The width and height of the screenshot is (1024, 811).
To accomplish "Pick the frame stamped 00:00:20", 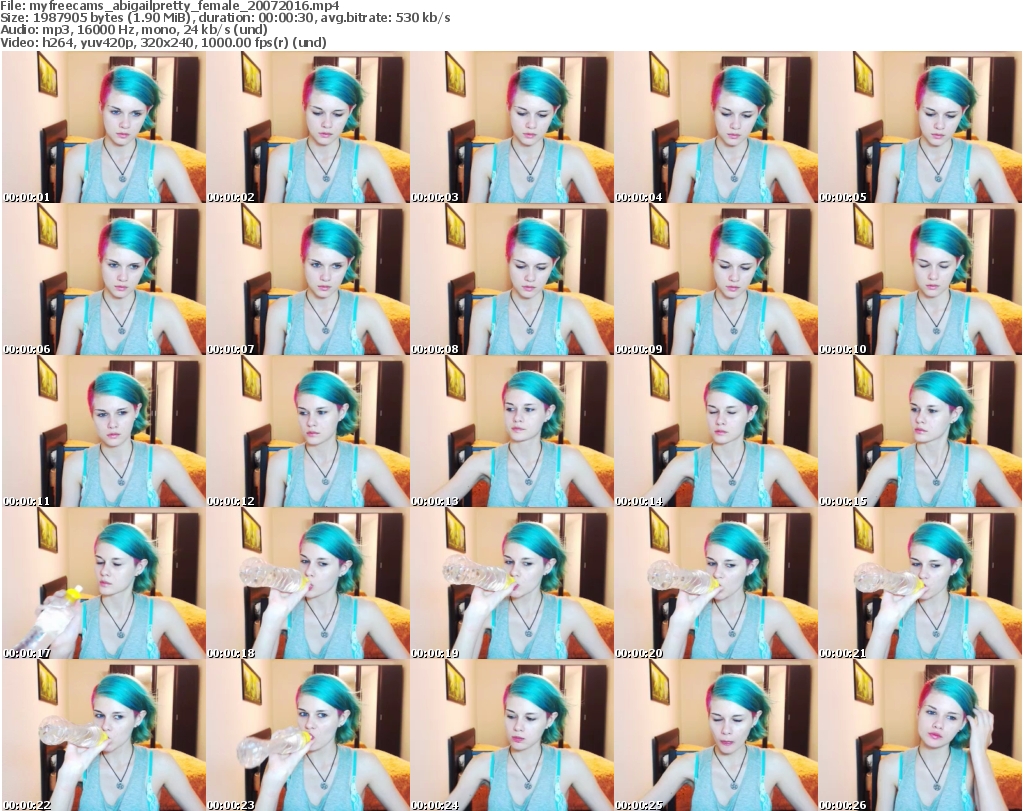I will point(716,584).
